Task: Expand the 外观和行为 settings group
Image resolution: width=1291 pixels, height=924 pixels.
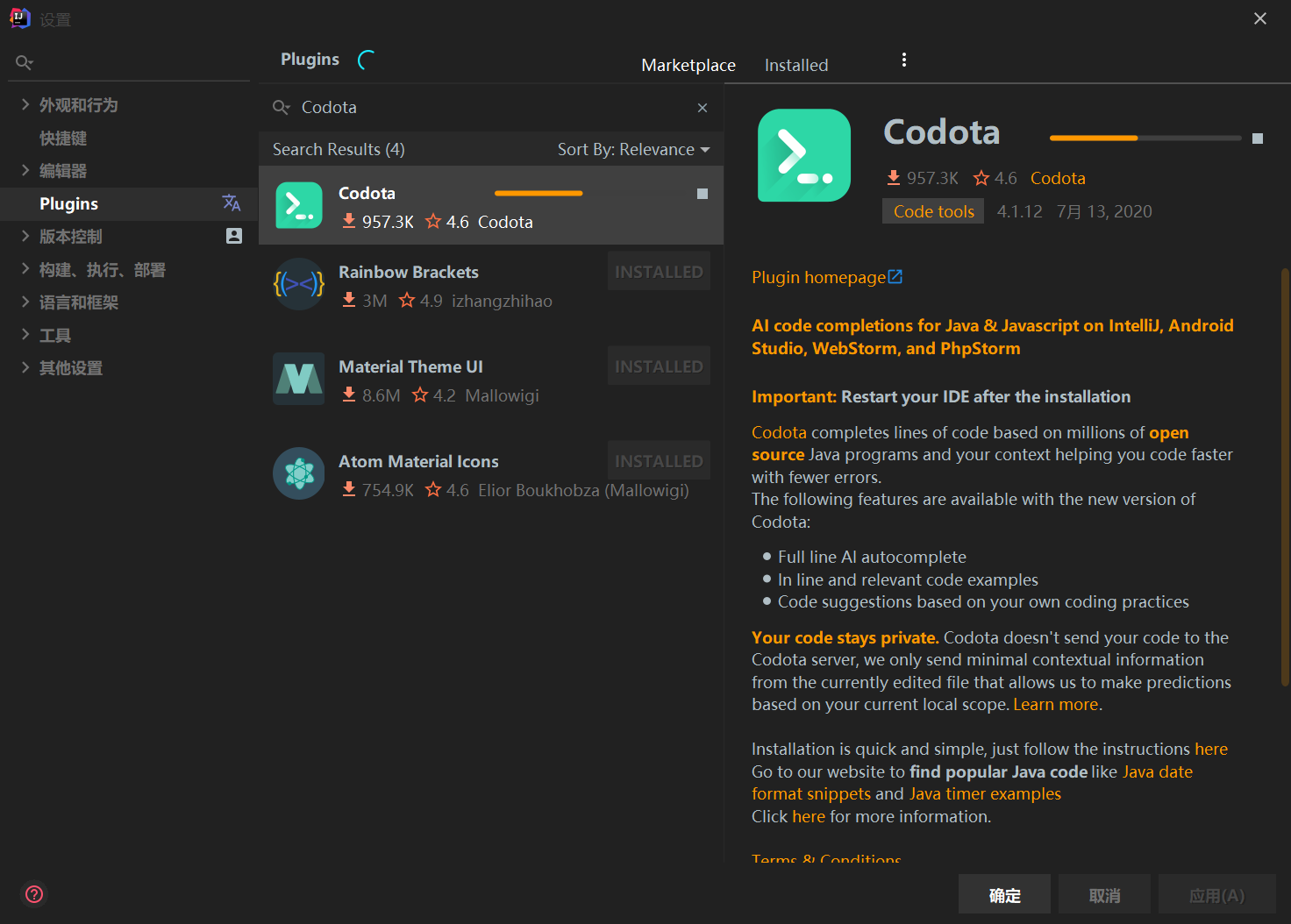Action: tap(25, 104)
